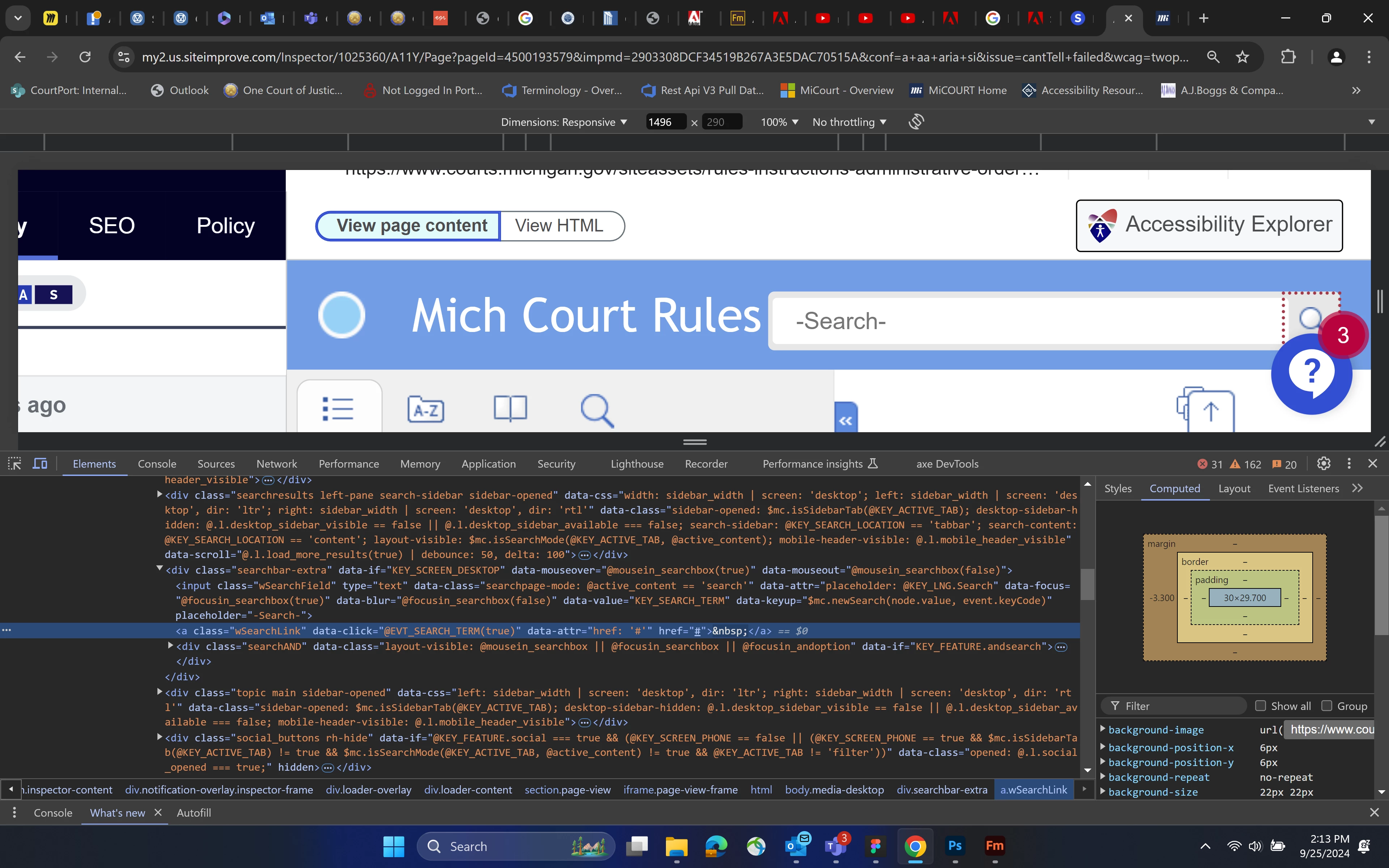This screenshot has height=868, width=1389.
Task: Toggle the device toolbar icon
Action: point(39,464)
